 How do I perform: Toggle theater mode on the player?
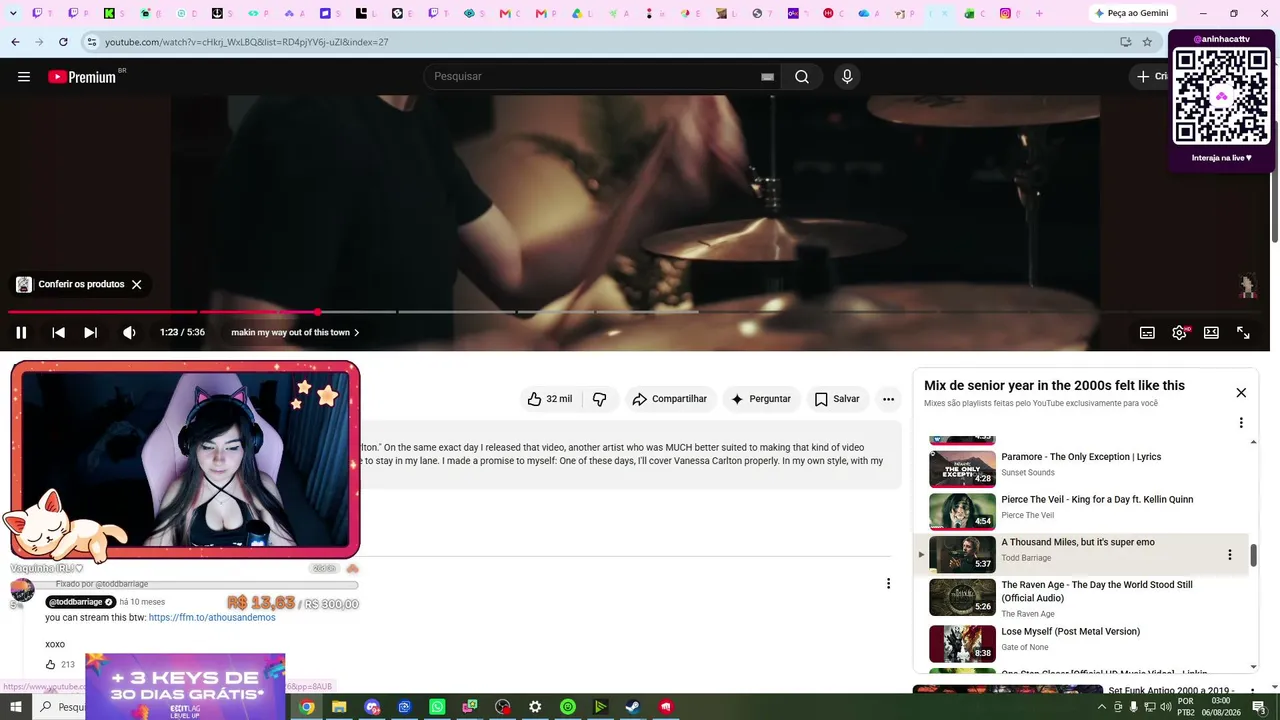pos(1211,333)
